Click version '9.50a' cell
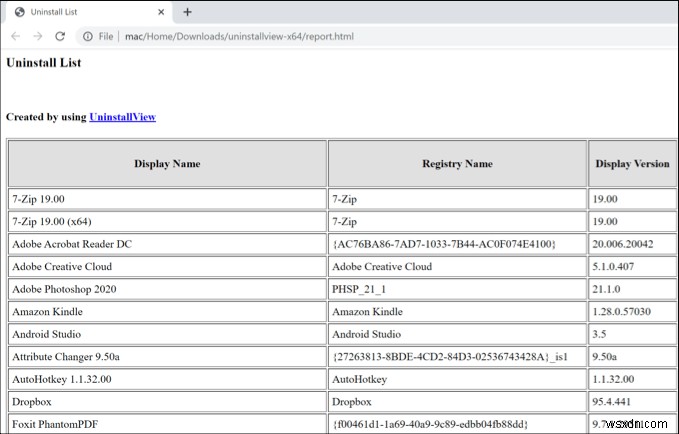Viewport: 679px width, 434px height. pyautogui.click(x=632, y=357)
